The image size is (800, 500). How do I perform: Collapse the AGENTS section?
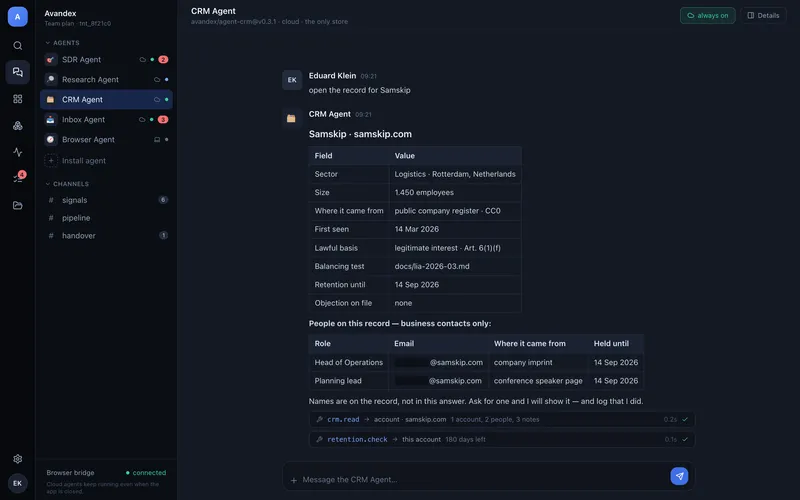pyautogui.click(x=62, y=43)
